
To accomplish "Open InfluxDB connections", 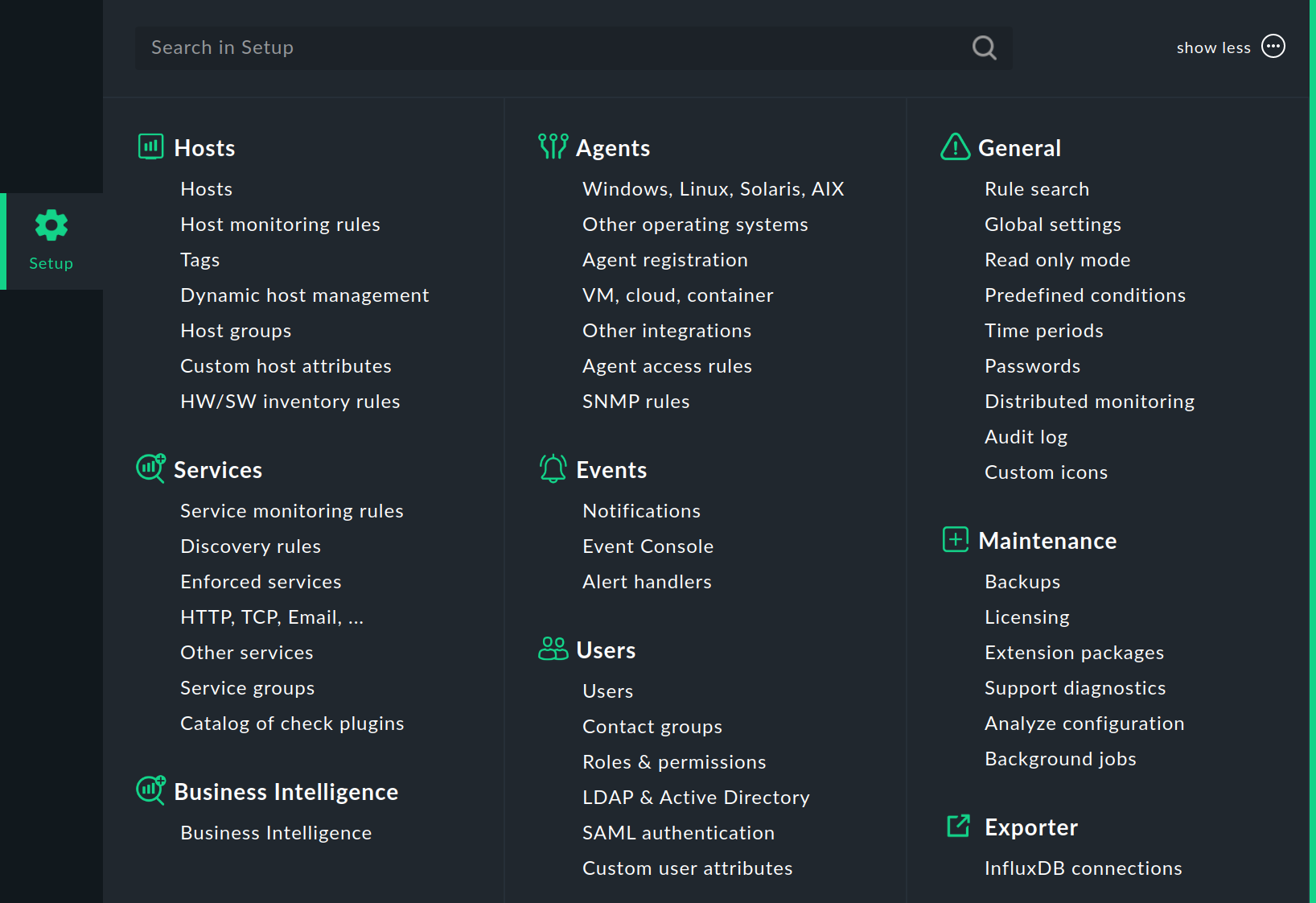I will click(x=1084, y=868).
